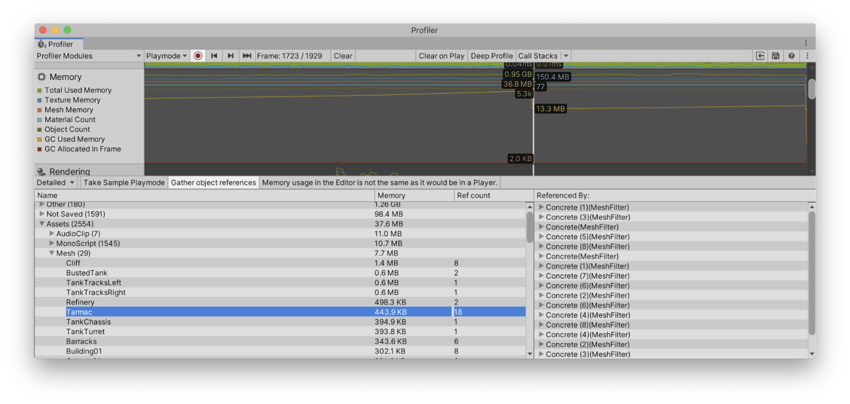The width and height of the screenshot is (850, 404).
Task: Click the save profiler data icon
Action: tap(775, 56)
